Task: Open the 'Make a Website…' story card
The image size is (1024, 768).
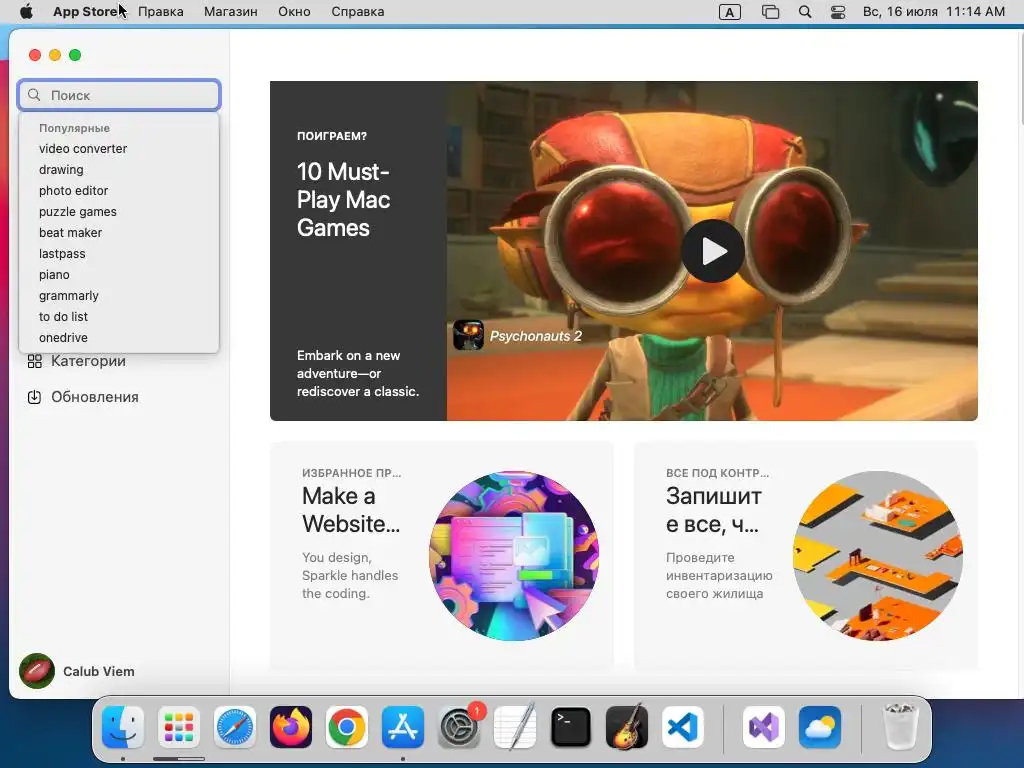Action: pos(441,555)
